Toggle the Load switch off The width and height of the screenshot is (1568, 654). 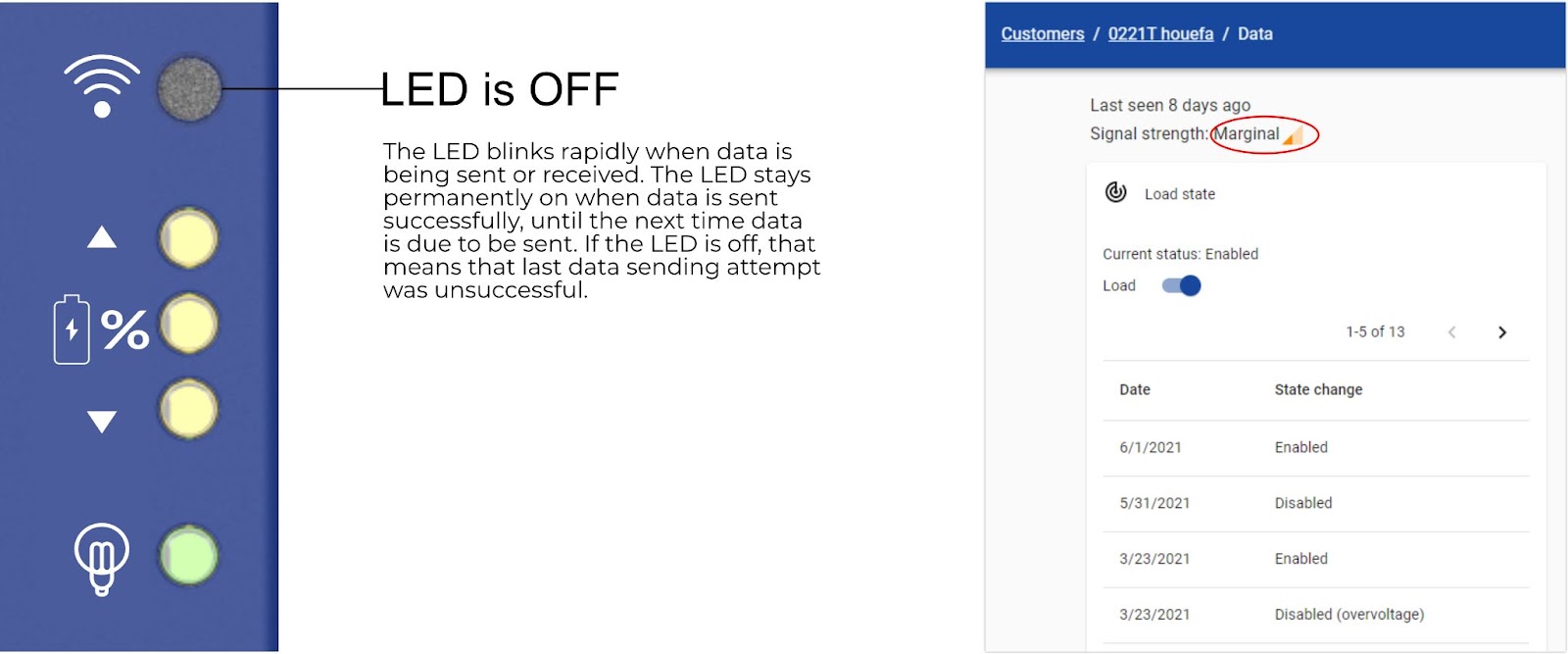1181,285
